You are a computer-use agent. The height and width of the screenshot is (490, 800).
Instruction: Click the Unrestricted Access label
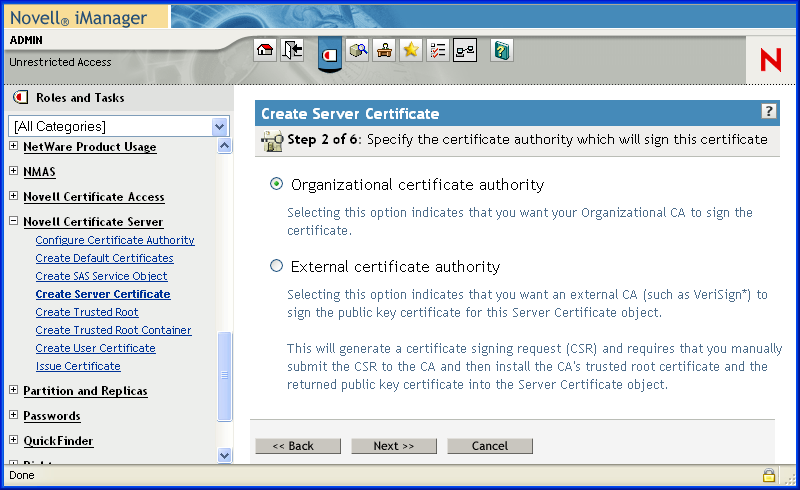tap(60, 62)
